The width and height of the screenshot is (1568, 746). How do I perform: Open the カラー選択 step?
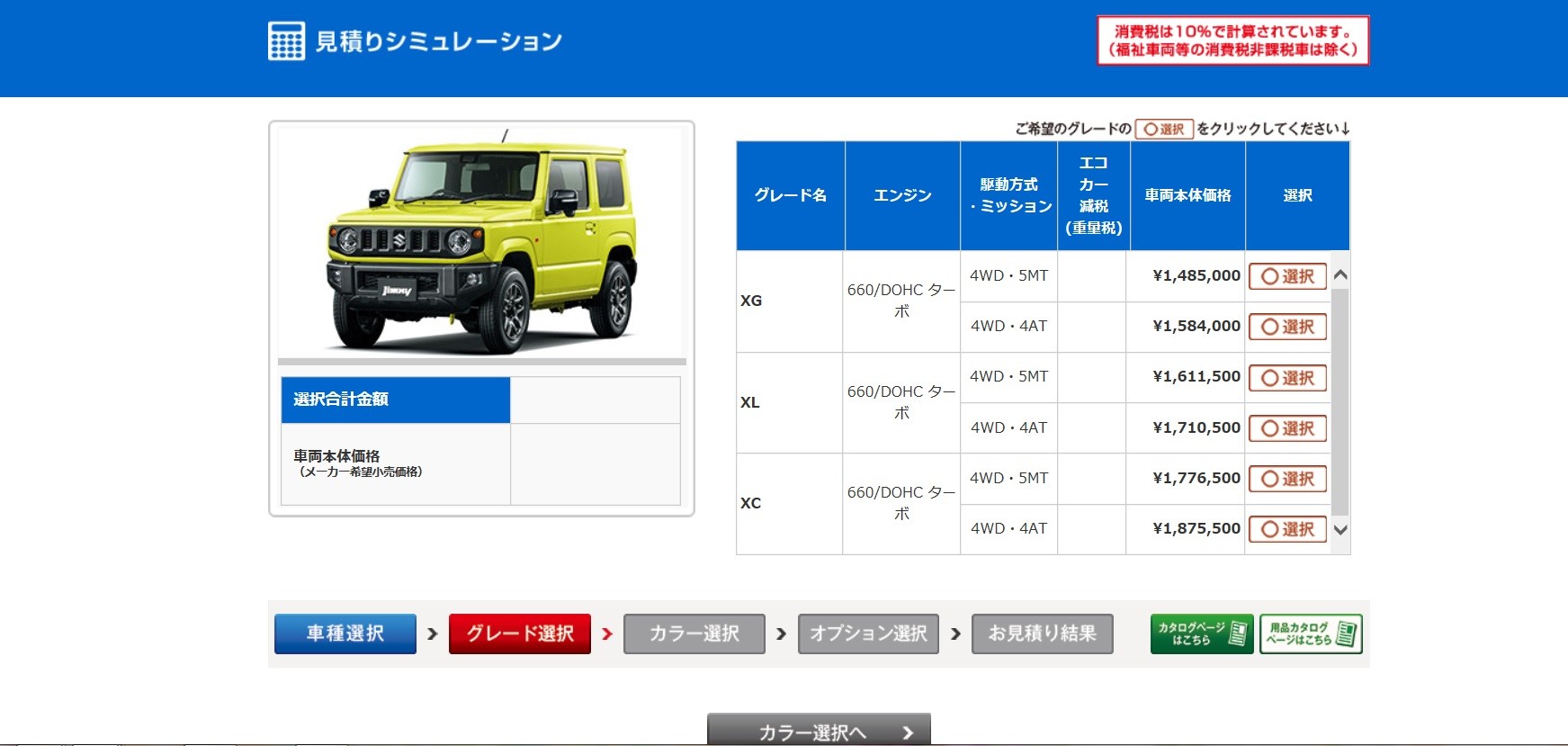coord(694,634)
